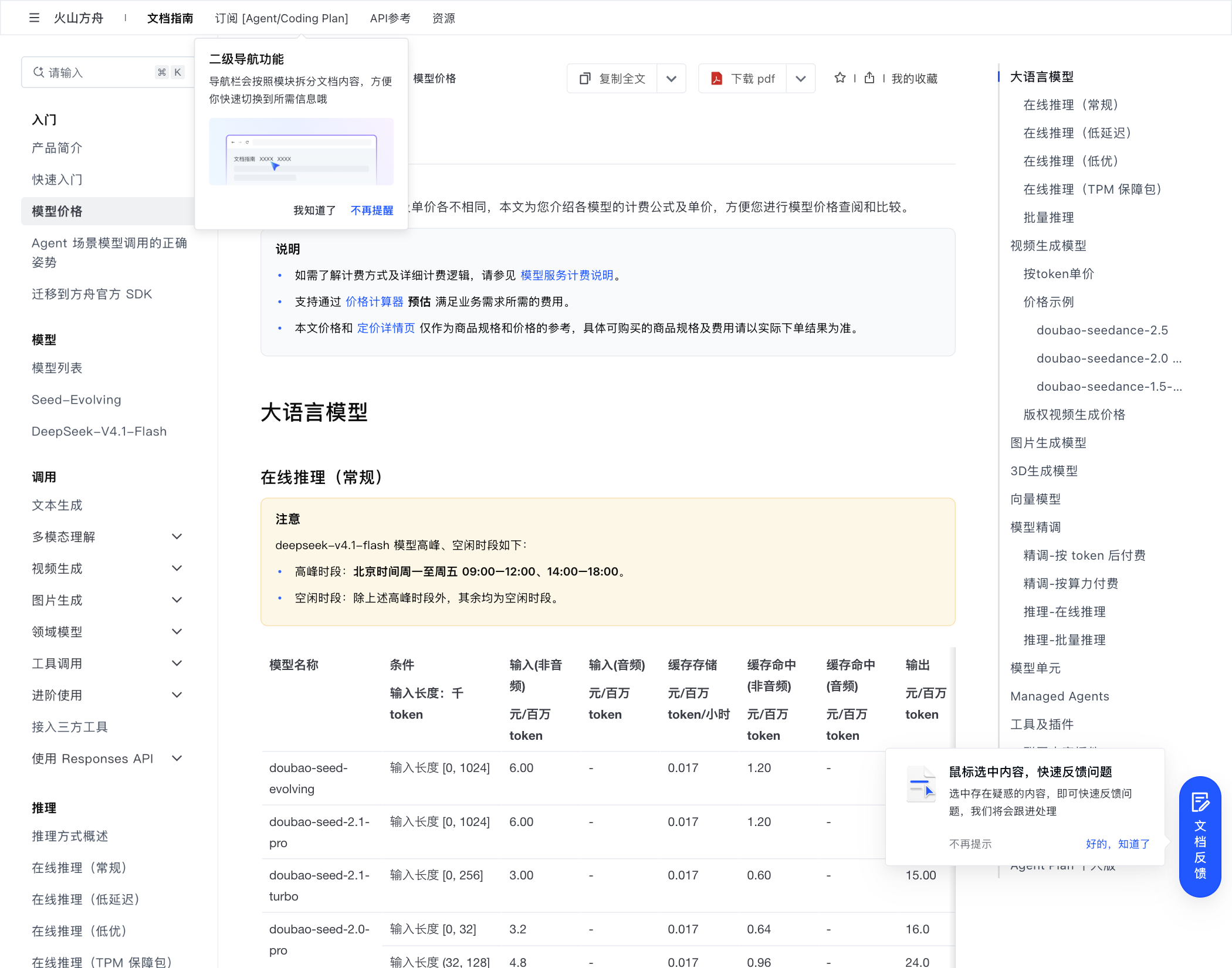Screen dimensions: 1232x968
Task: Click the share icon
Action: click(x=869, y=78)
